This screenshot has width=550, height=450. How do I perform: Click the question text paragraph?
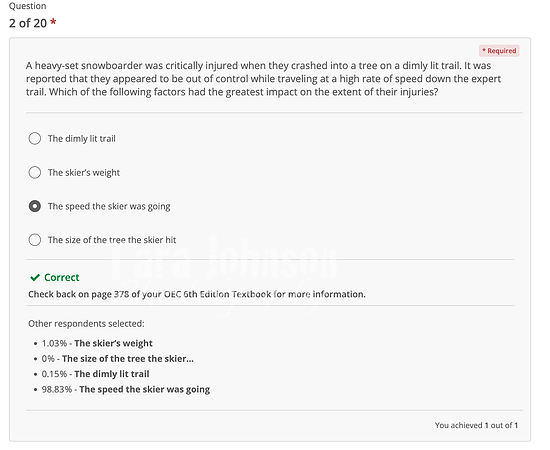[x=263, y=79]
